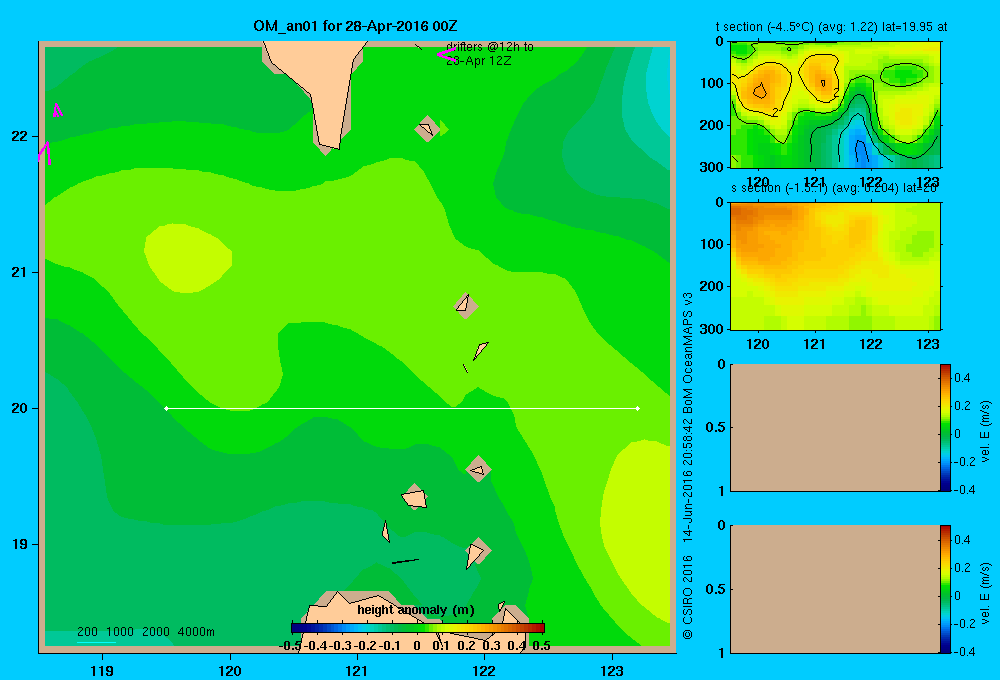Click the '200 1000 2000 4000m' depth contour legend
The image size is (1000, 680).
145,632
